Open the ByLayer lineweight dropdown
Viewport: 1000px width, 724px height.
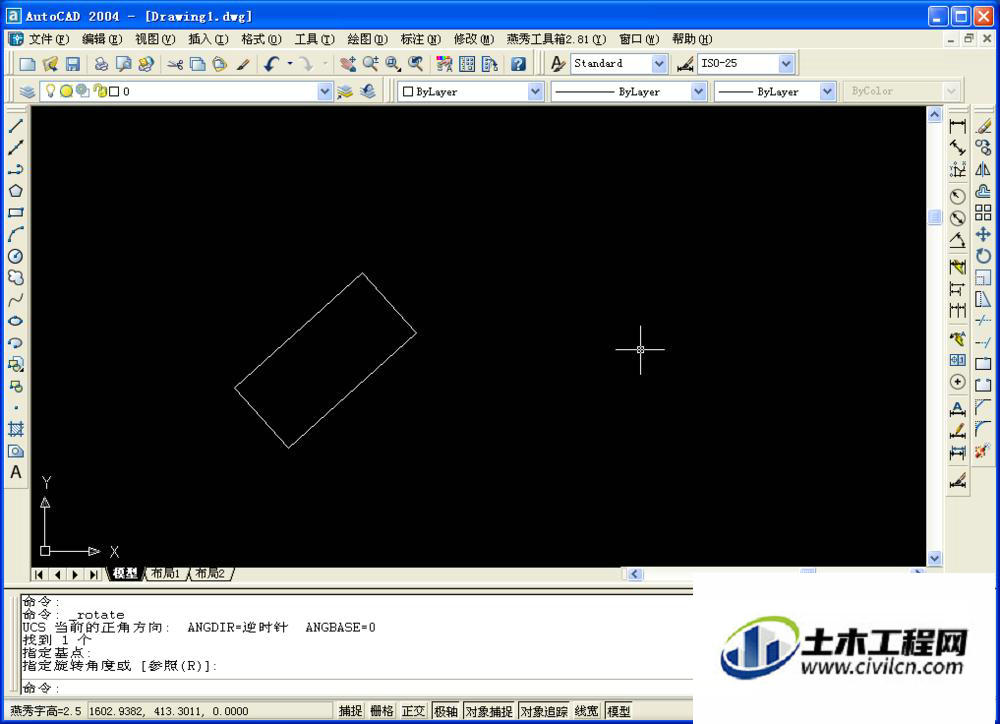click(827, 92)
